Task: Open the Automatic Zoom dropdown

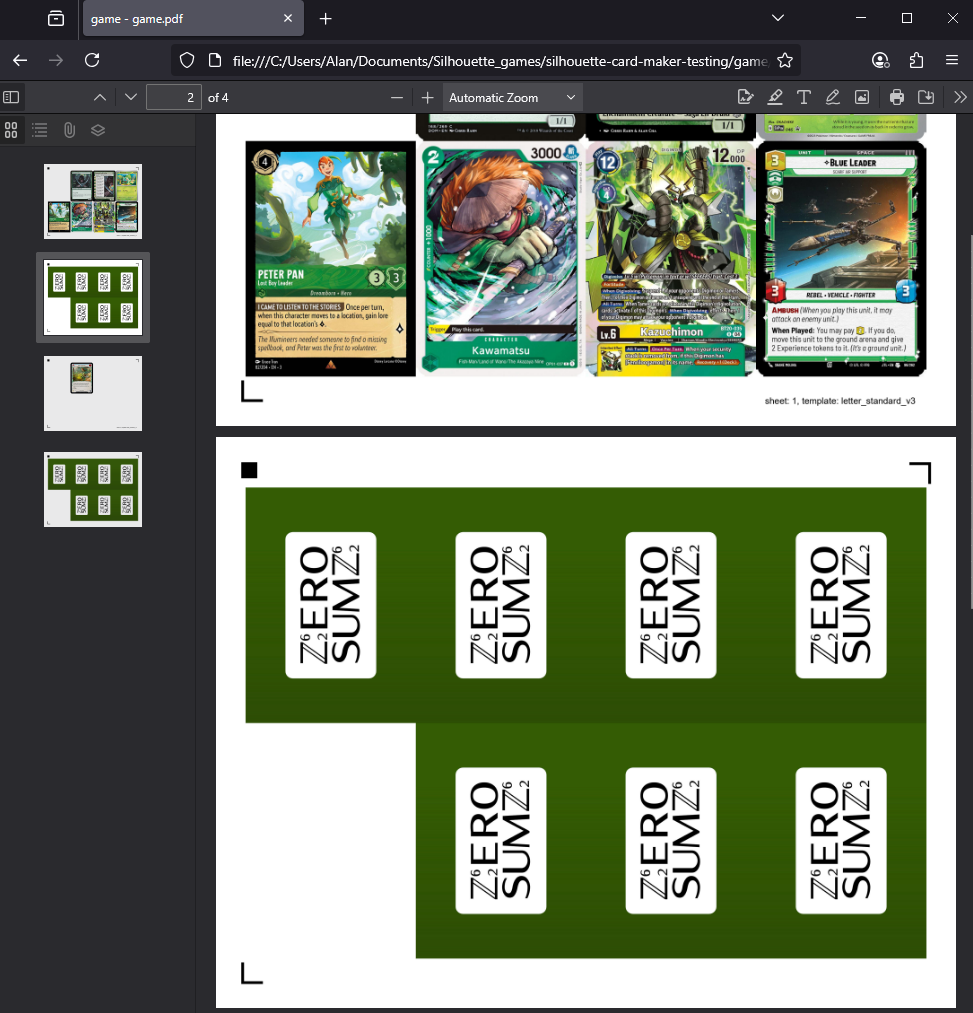Action: [x=512, y=98]
